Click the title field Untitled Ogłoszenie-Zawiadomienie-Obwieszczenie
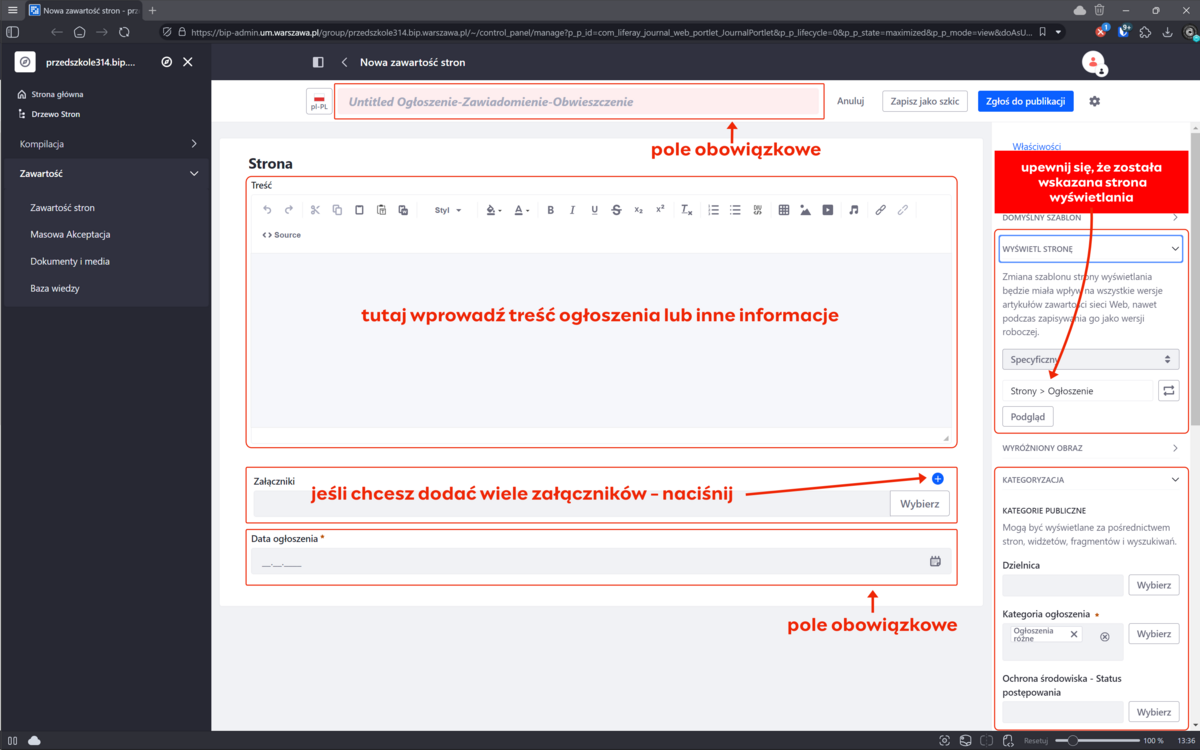 tap(578, 102)
